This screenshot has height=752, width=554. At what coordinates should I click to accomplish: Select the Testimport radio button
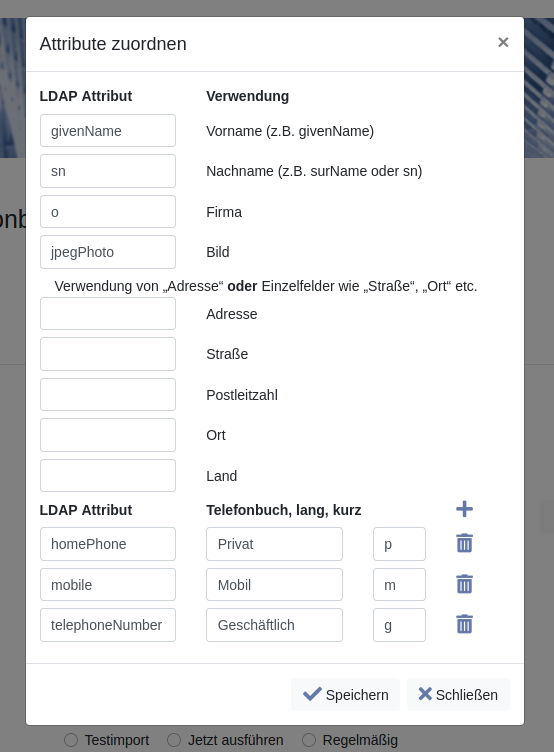(x=71, y=740)
